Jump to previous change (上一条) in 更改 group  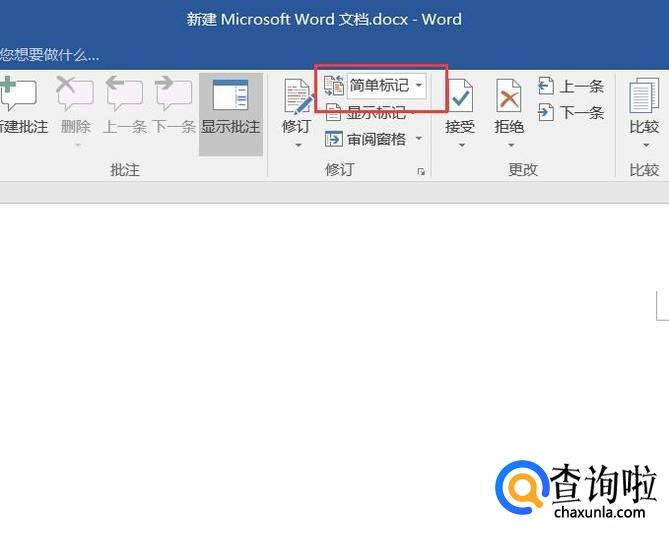click(571, 87)
